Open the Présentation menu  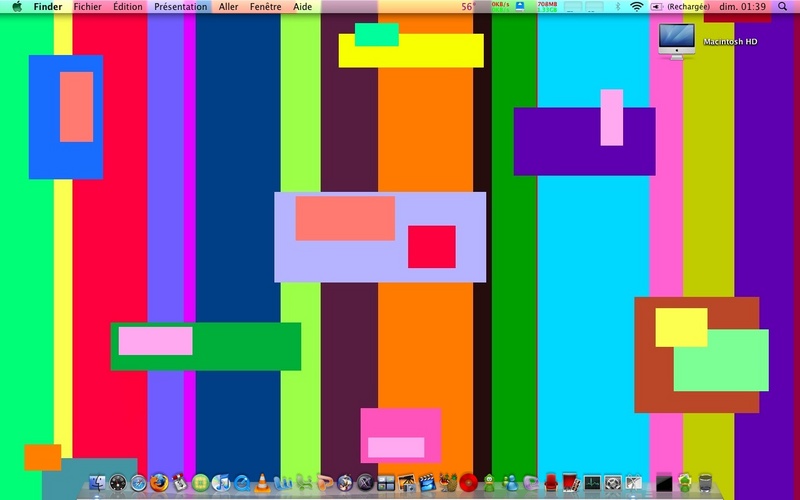(181, 7)
